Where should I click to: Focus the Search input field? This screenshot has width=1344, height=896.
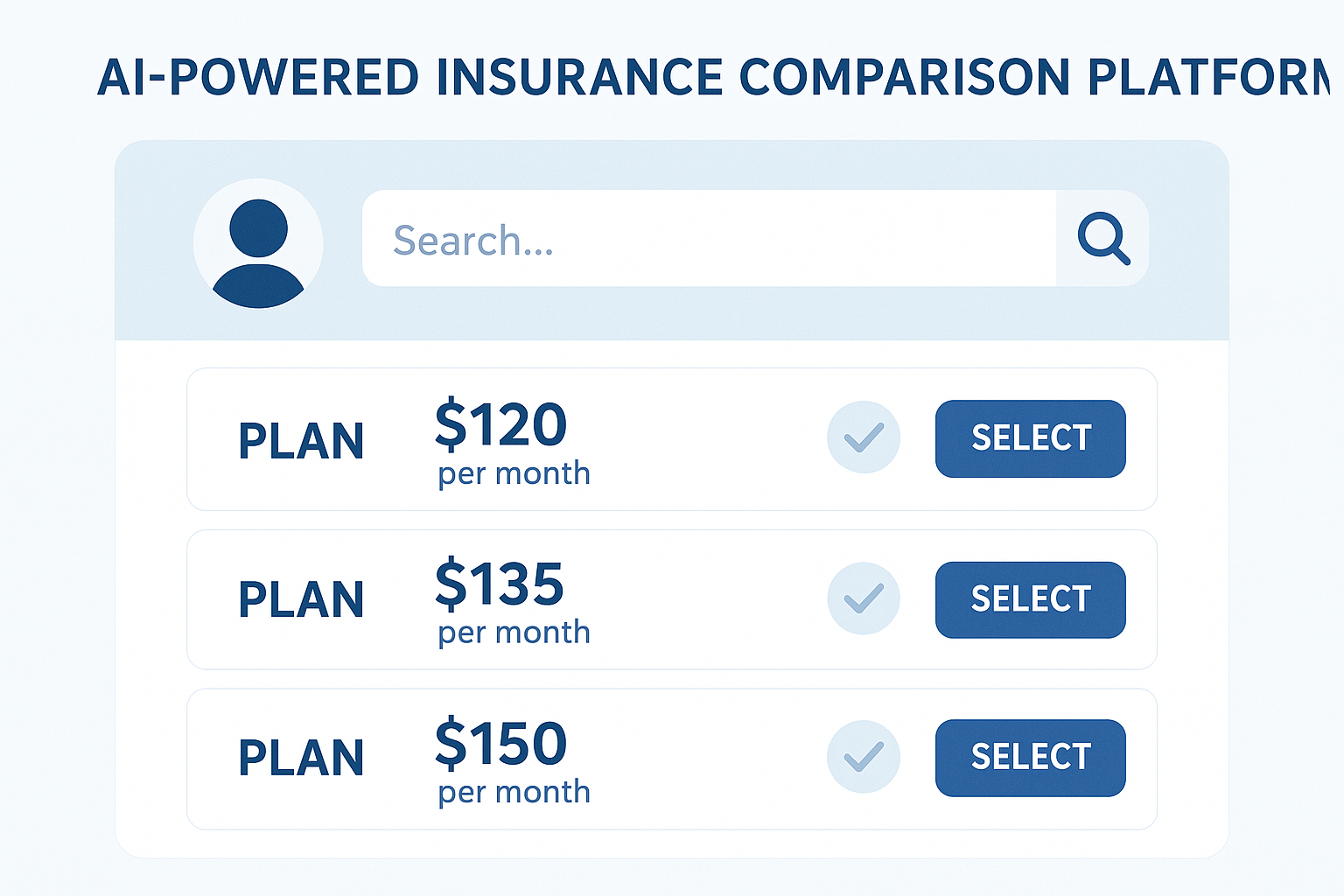point(709,239)
